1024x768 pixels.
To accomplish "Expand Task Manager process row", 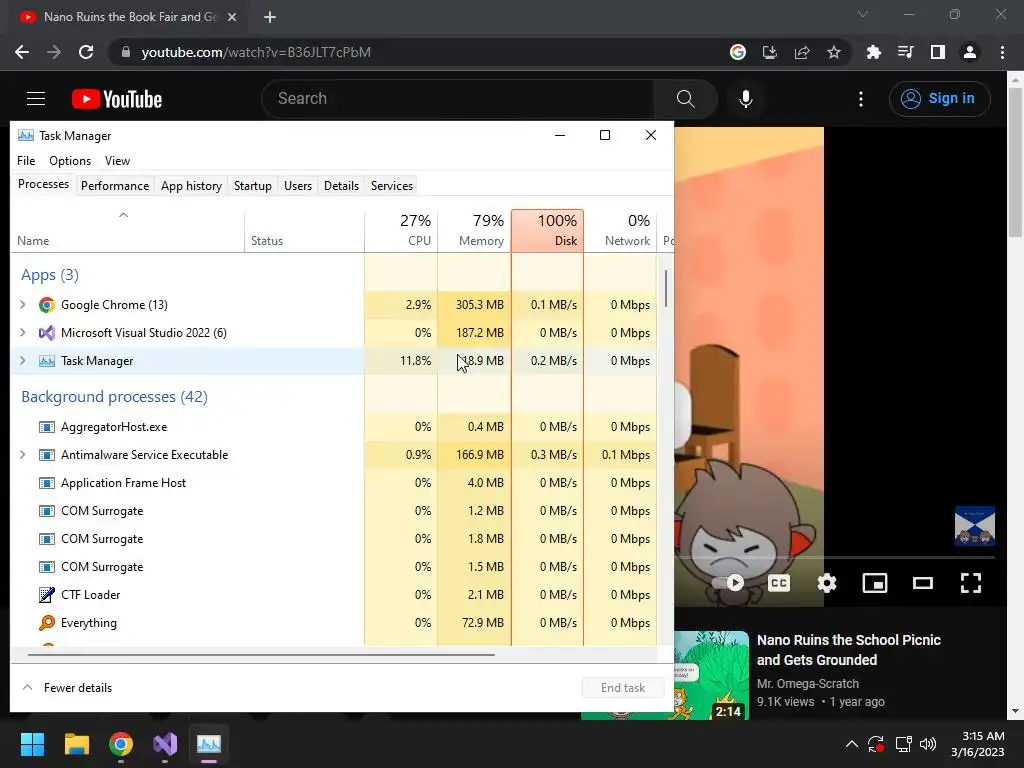I will 23,360.
